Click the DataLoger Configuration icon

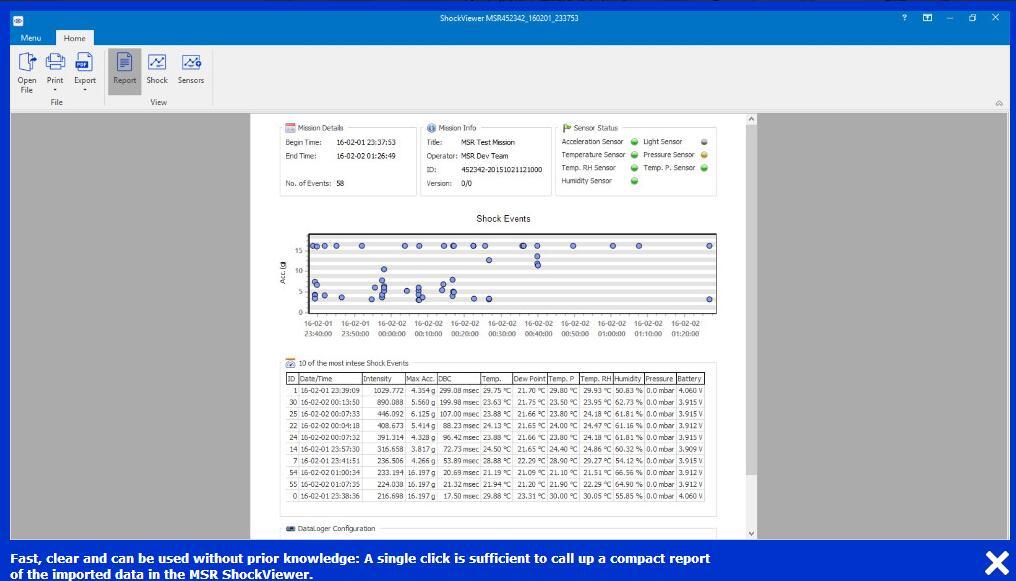[x=290, y=529]
